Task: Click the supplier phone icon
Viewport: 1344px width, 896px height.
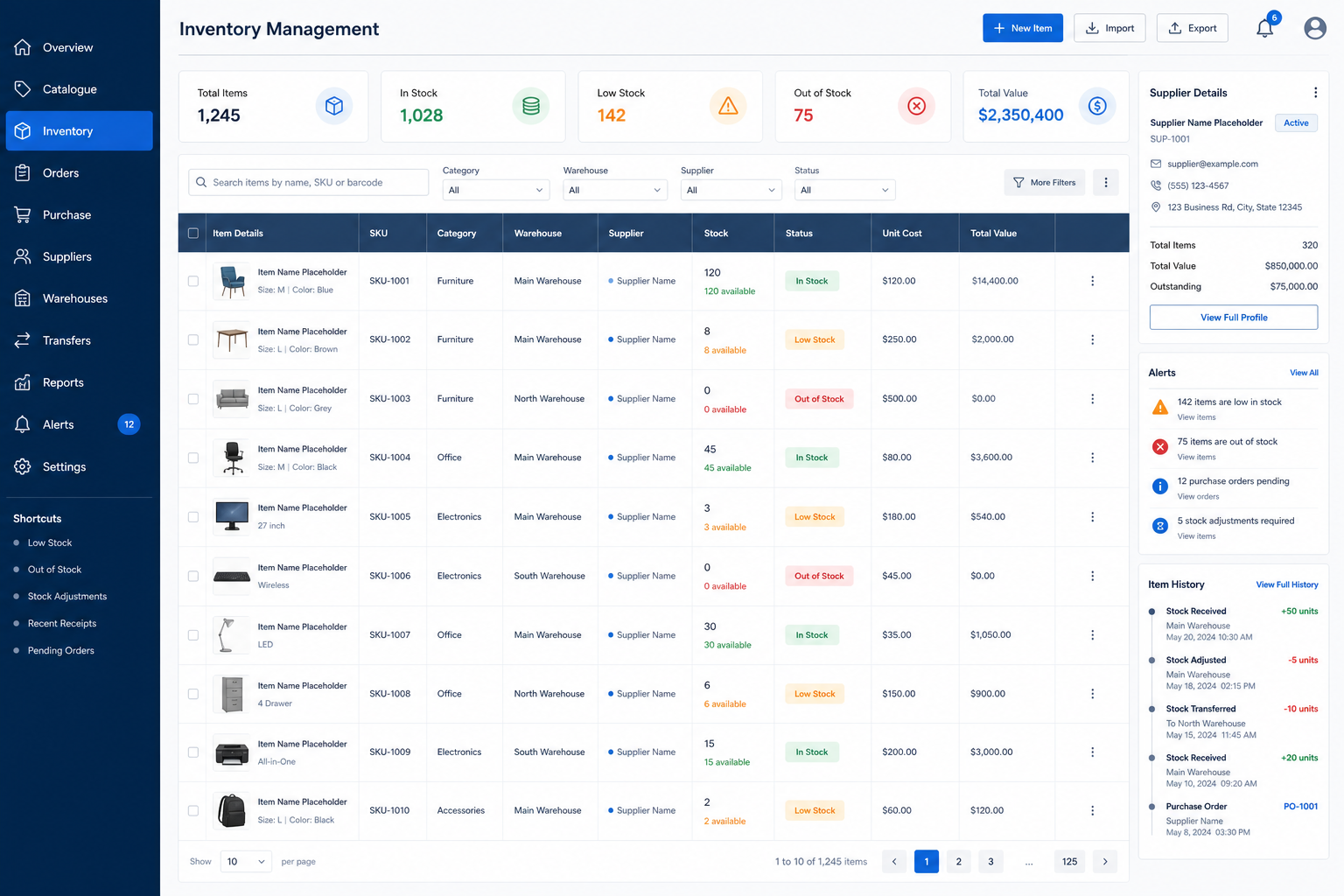Action: (x=1156, y=185)
